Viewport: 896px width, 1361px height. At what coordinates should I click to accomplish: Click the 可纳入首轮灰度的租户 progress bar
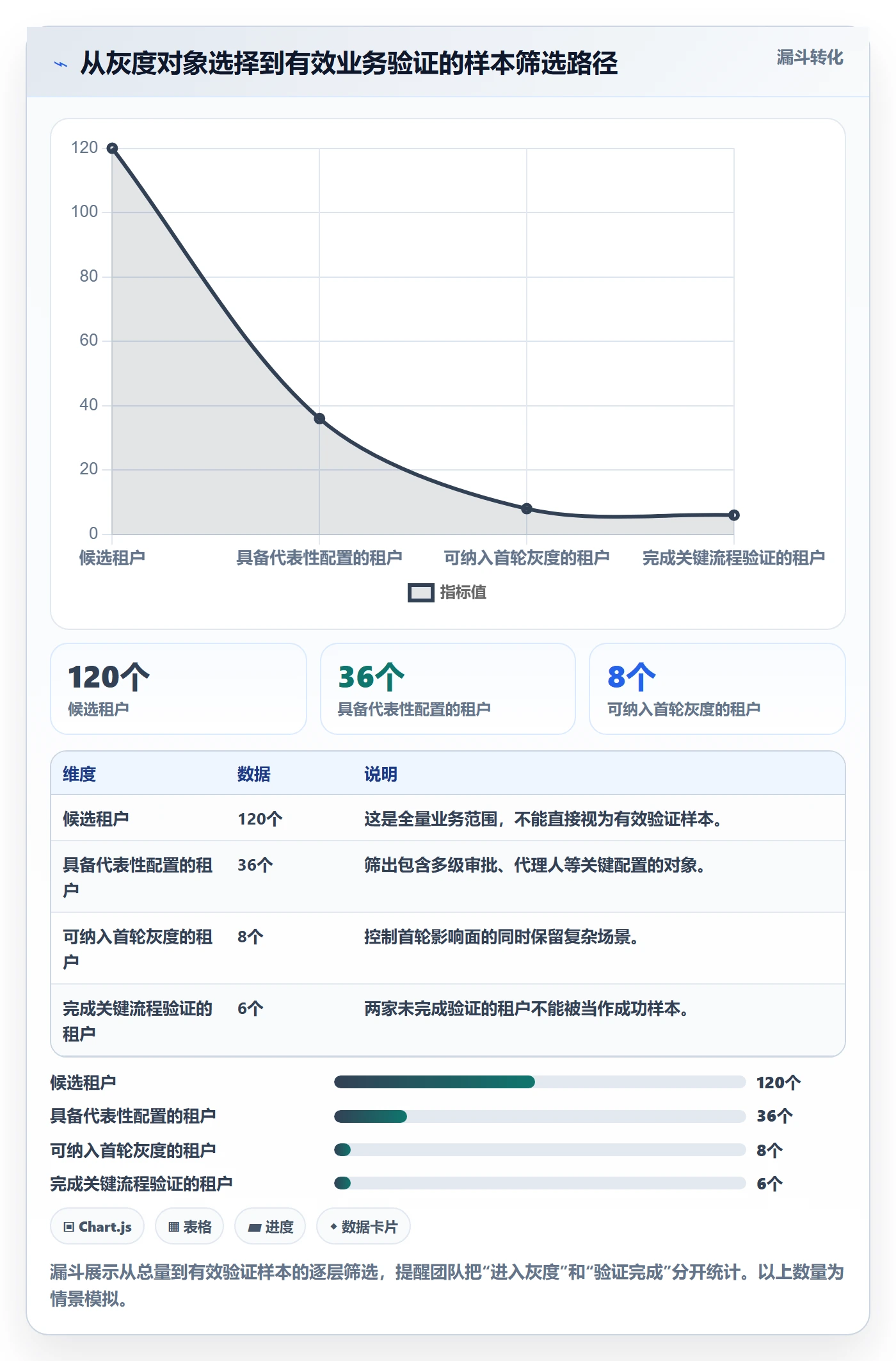[x=540, y=1150]
